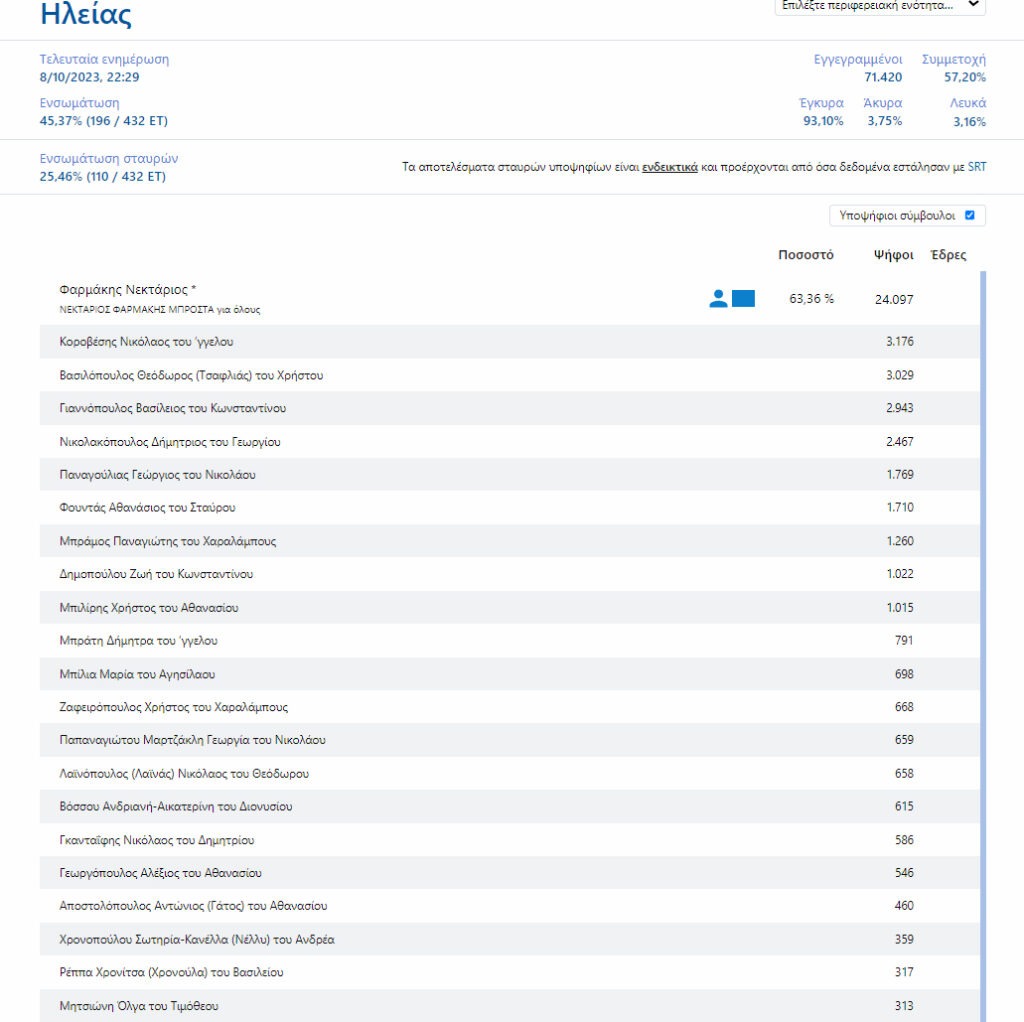This screenshot has width=1024, height=1022.
Task: Select row Ρέππα Χρονίτσα (Χρονούλα)
Action: coord(509,972)
